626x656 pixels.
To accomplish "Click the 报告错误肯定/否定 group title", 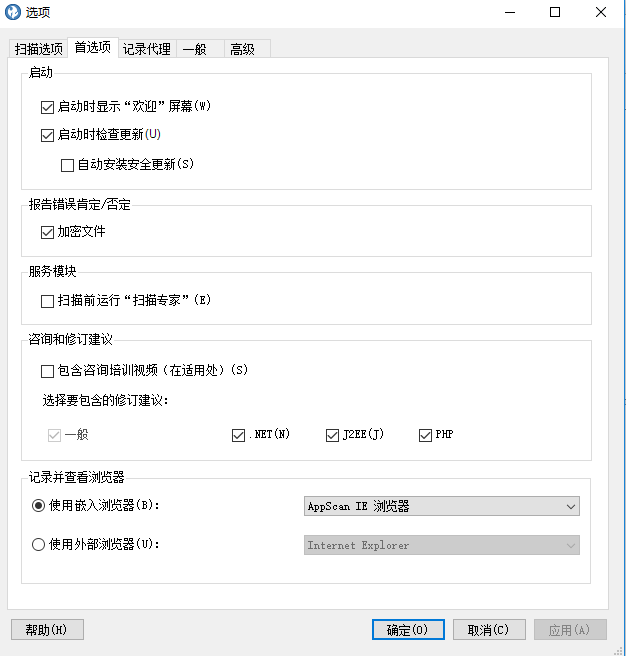I will [x=80, y=205].
